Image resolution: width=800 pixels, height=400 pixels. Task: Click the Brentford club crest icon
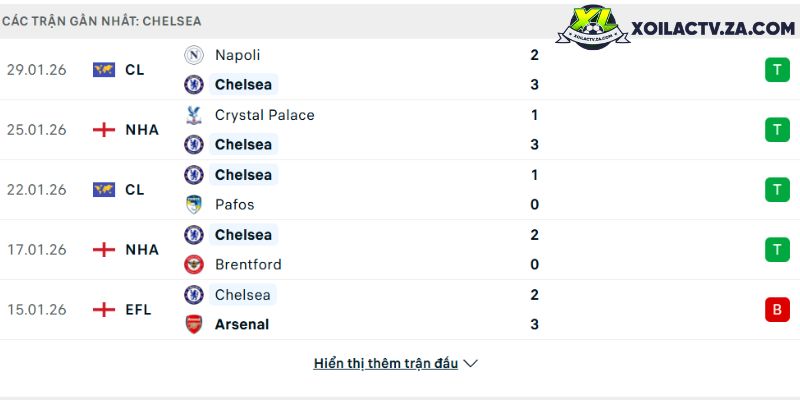tap(194, 265)
